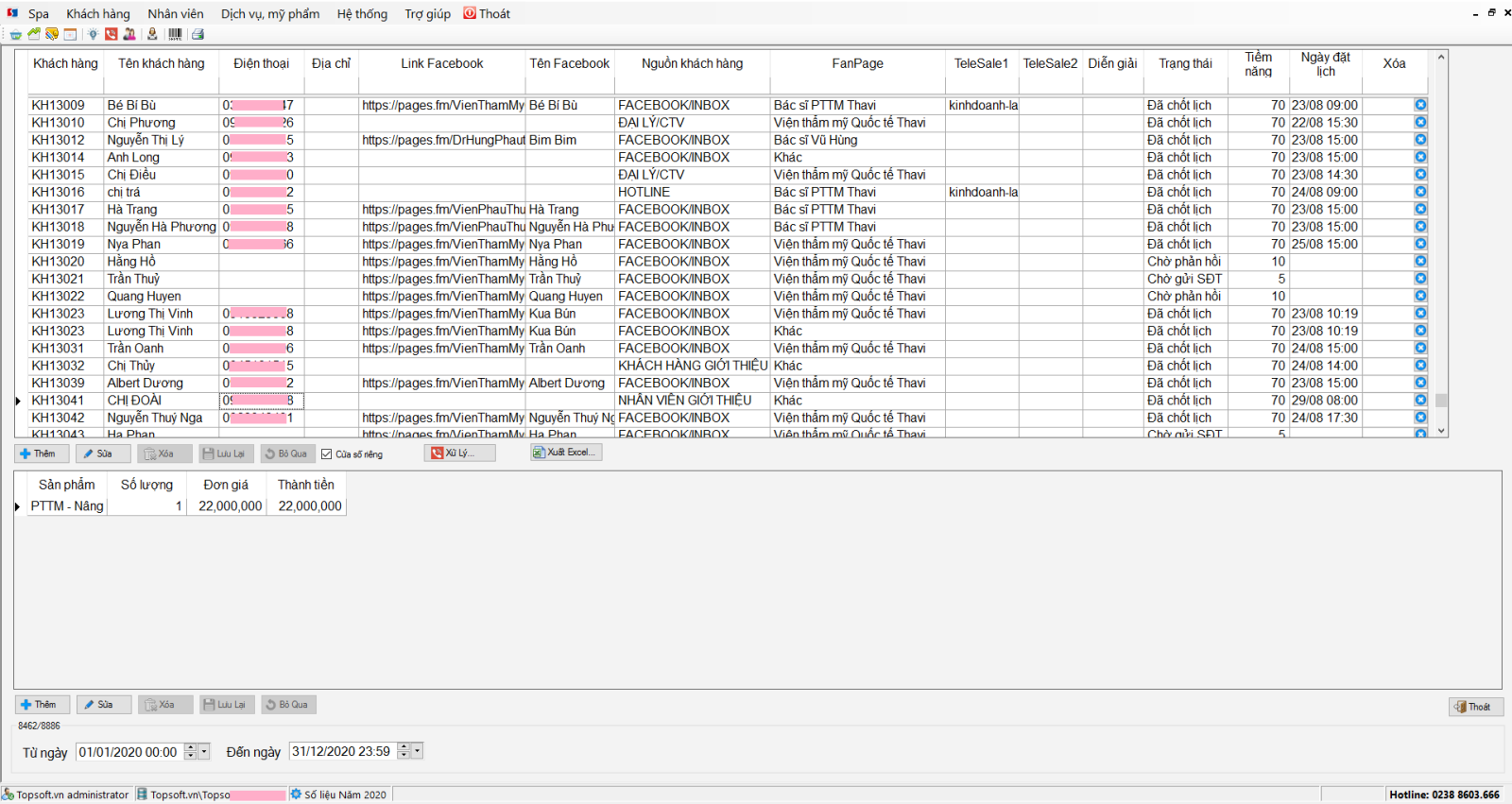Image resolution: width=1512 pixels, height=804 pixels.
Task: Click delete icon in row KH13021
Action: (x=1420, y=279)
